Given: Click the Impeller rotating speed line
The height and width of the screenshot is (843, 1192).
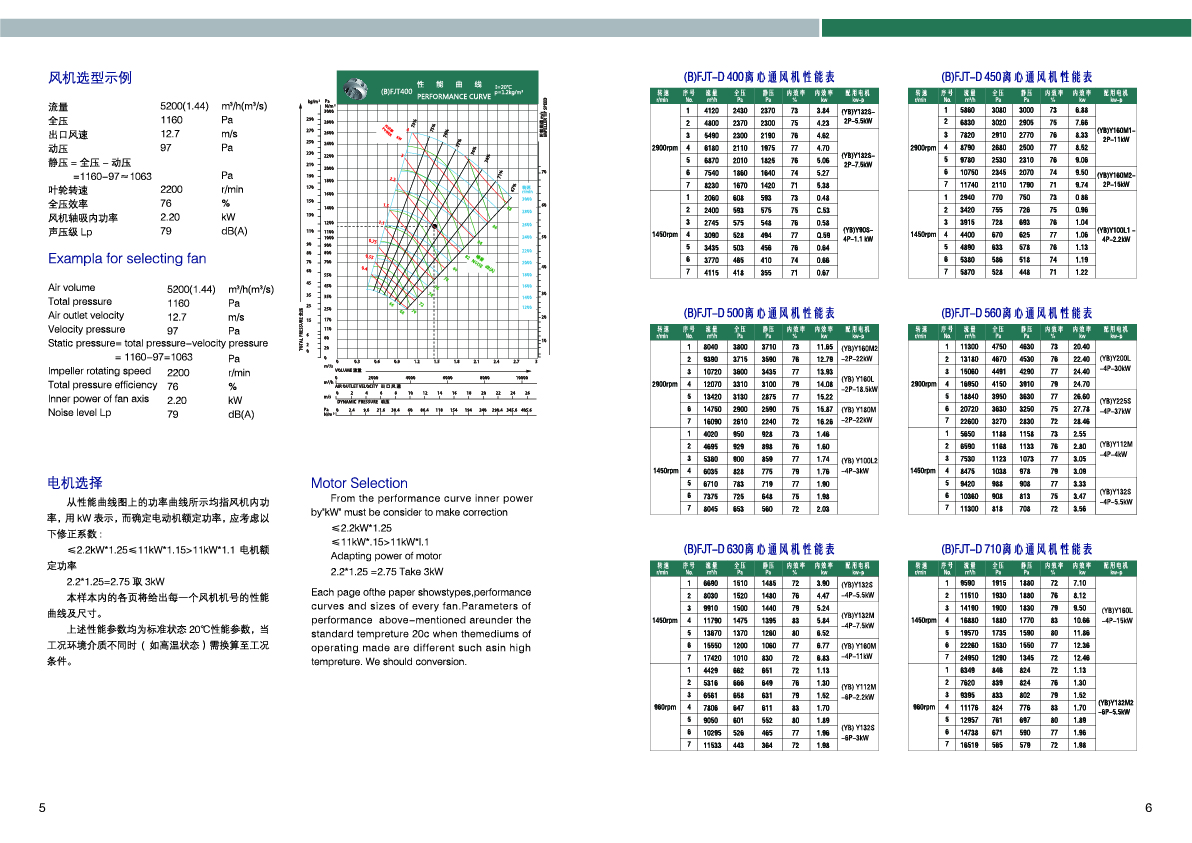Looking at the screenshot, I should pos(100,371).
